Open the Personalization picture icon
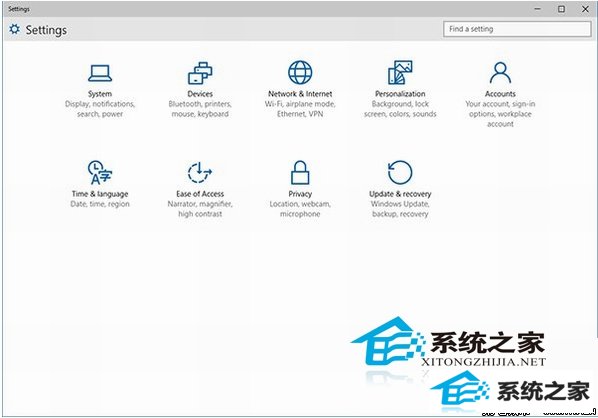Viewport: 598px width, 418px height. point(400,72)
